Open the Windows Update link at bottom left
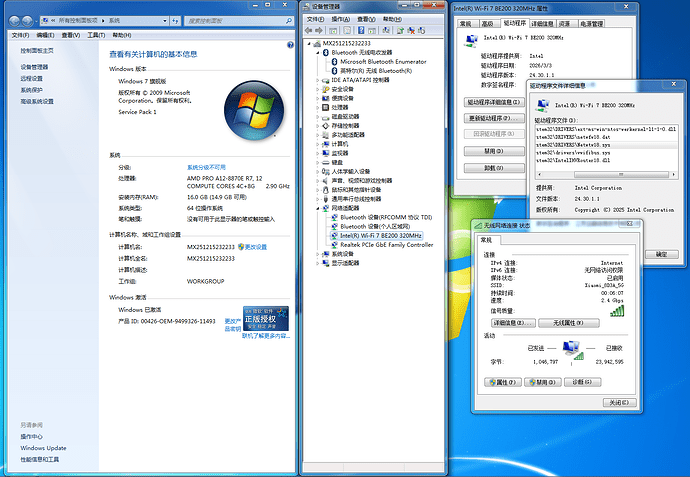This screenshot has height=477, width=690. [43, 448]
